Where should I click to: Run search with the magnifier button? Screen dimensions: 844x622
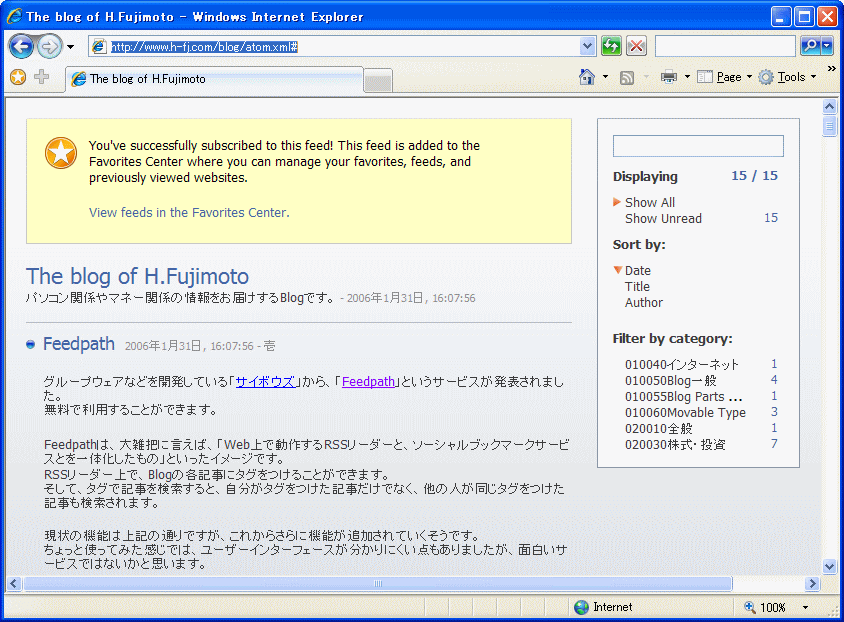(x=810, y=46)
